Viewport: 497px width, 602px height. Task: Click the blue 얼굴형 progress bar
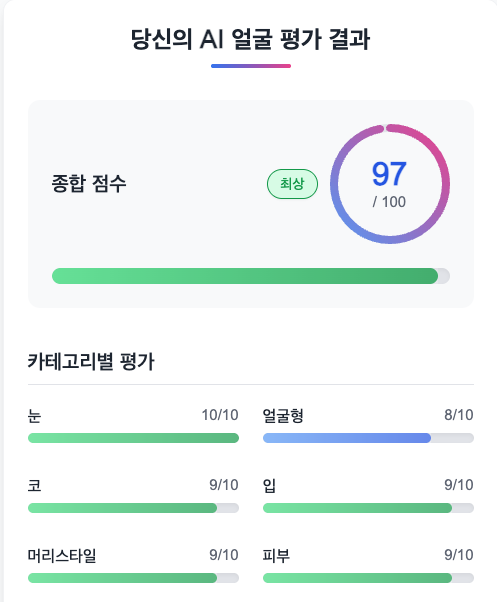pyautogui.click(x=368, y=438)
